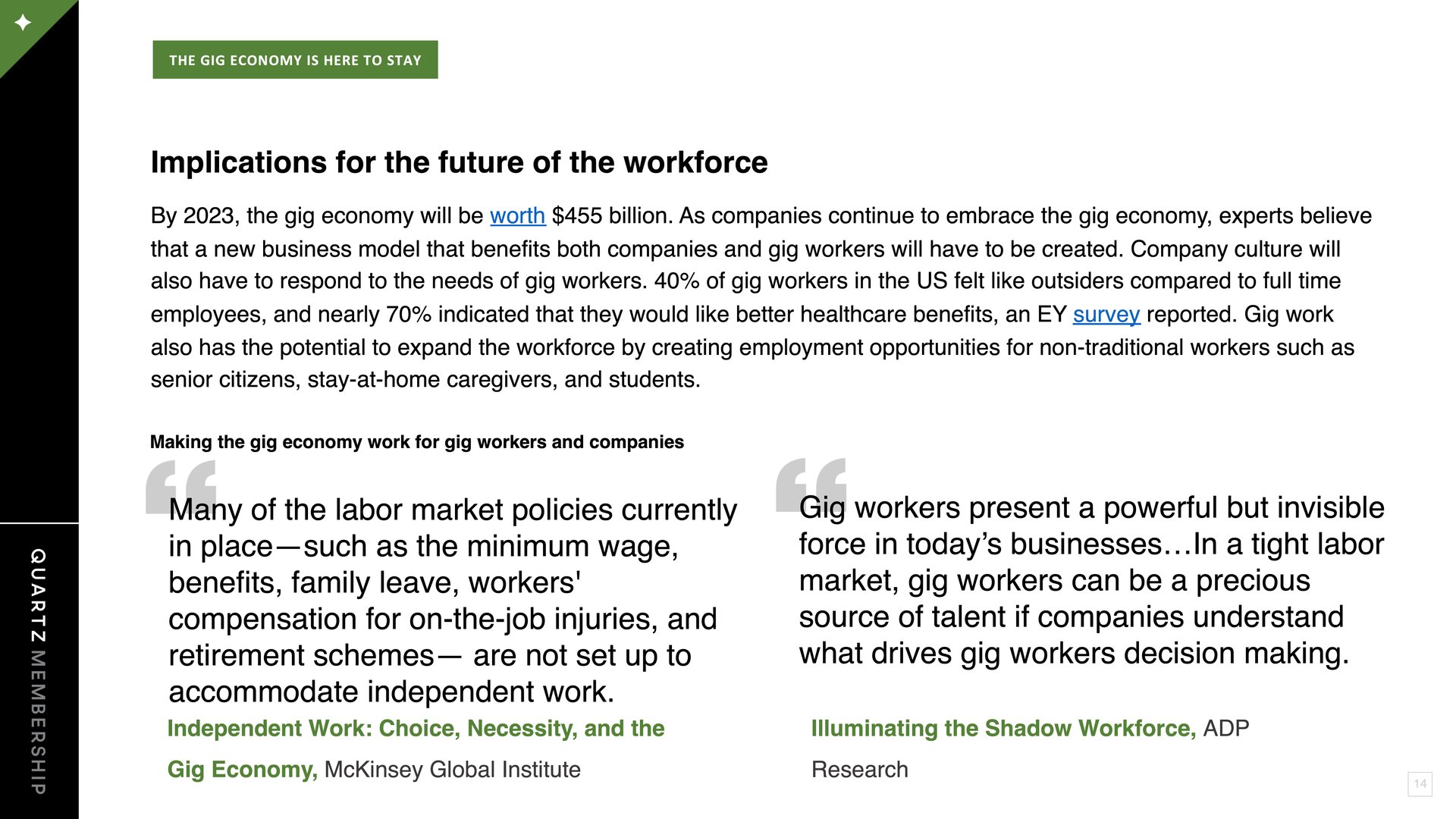Click the page number 14 box
The height and width of the screenshot is (819, 1456).
coord(1420,783)
